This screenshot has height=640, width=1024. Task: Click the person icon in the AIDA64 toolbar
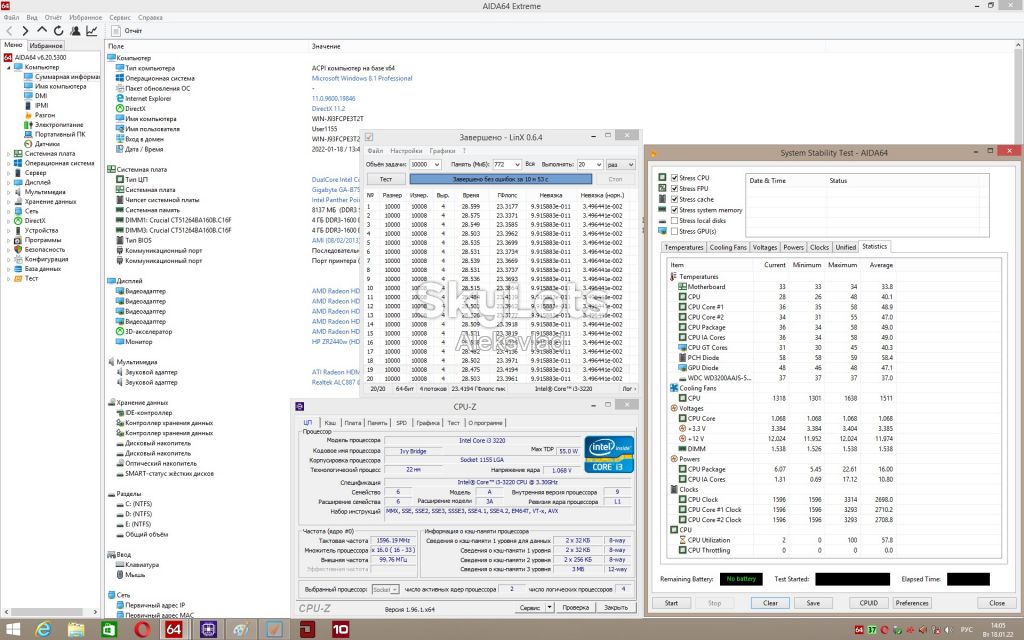tap(75, 31)
